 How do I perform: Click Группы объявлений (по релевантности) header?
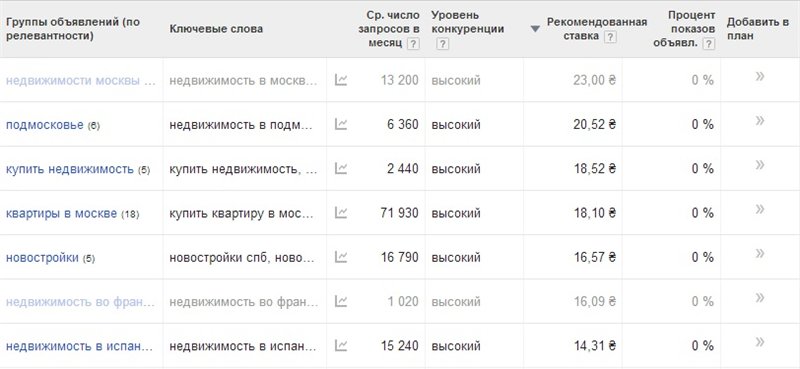click(x=72, y=29)
